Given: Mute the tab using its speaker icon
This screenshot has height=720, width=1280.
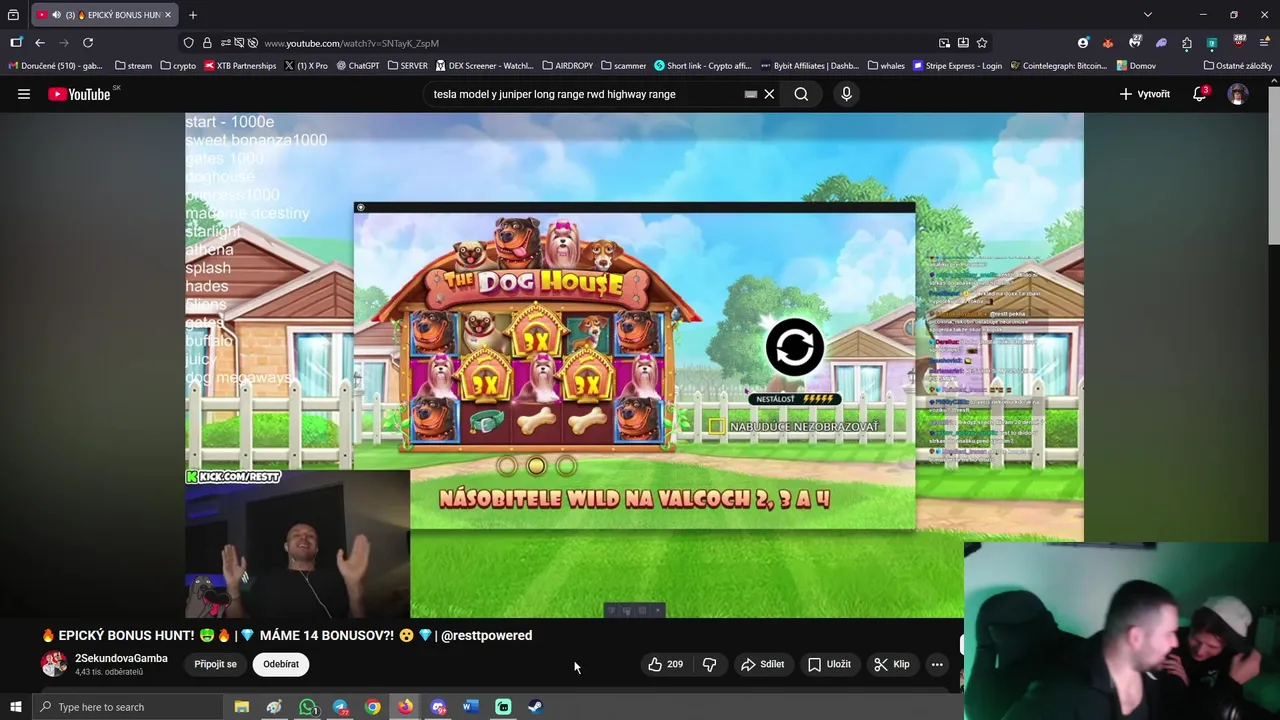Looking at the screenshot, I should pos(55,15).
